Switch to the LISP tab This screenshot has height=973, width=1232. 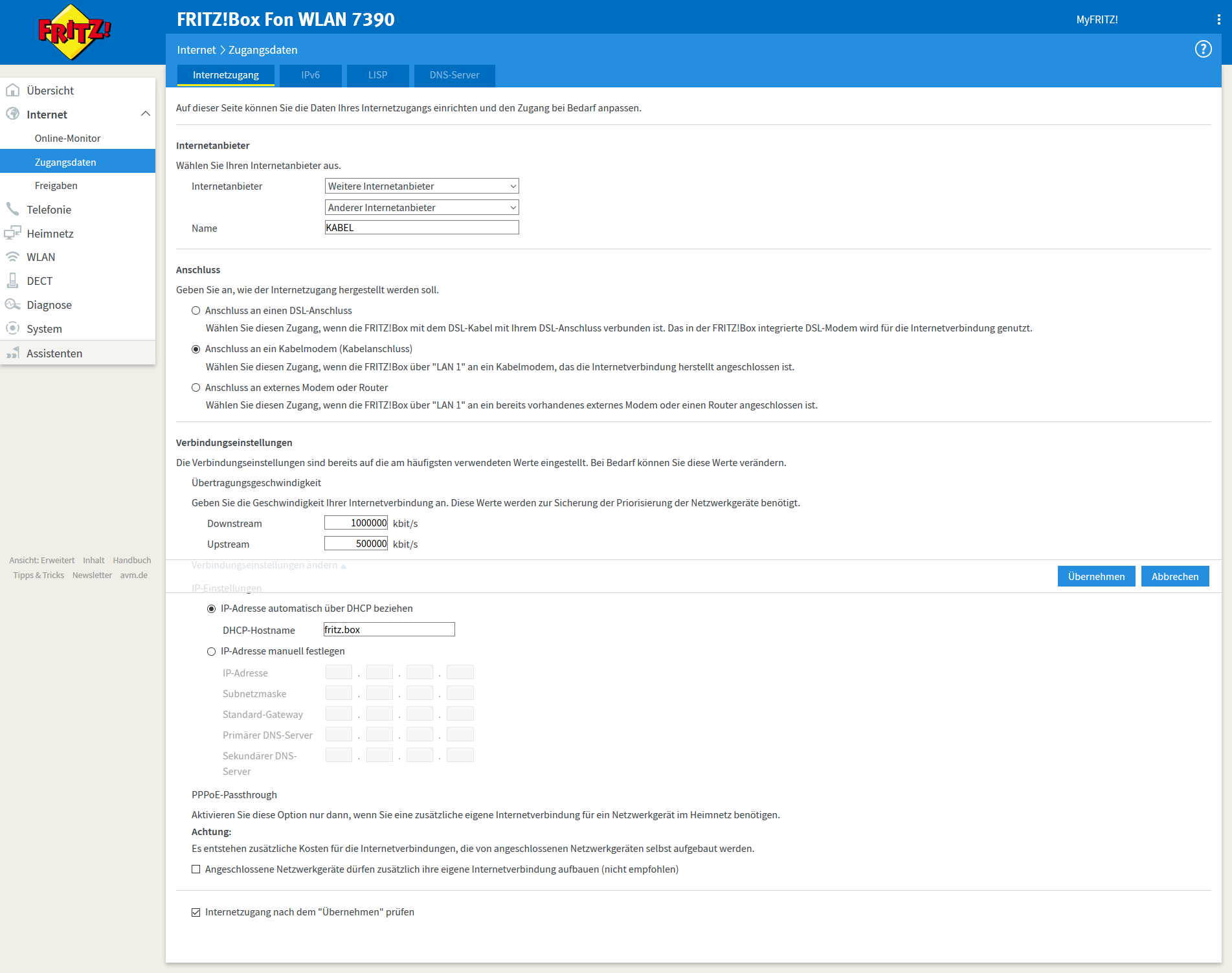[378, 75]
